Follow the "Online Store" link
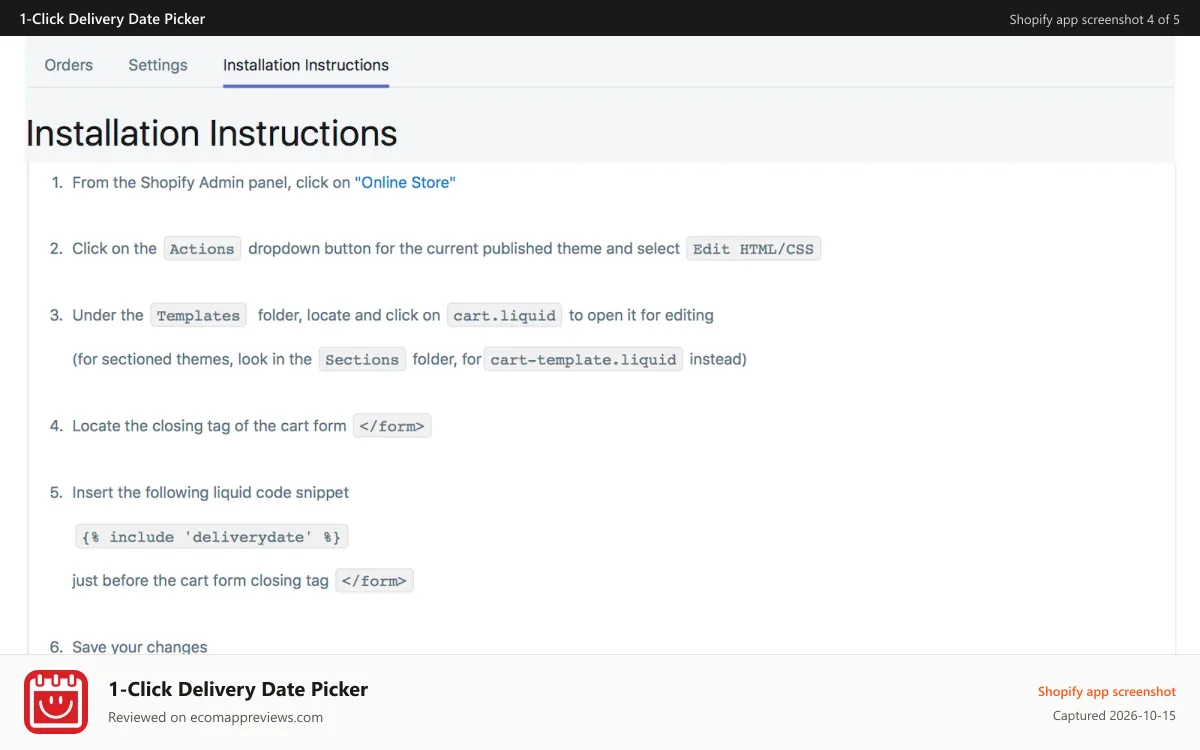This screenshot has width=1200, height=750. point(405,182)
